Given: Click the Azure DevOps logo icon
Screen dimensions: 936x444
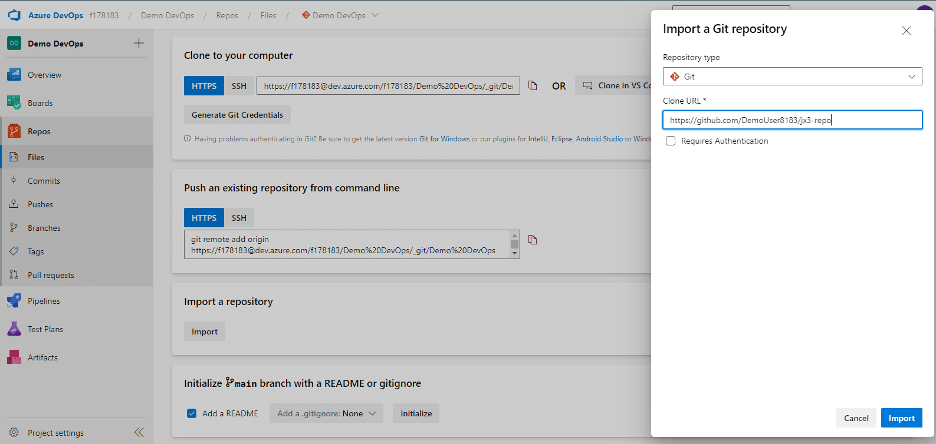Looking at the screenshot, I should click(14, 15).
